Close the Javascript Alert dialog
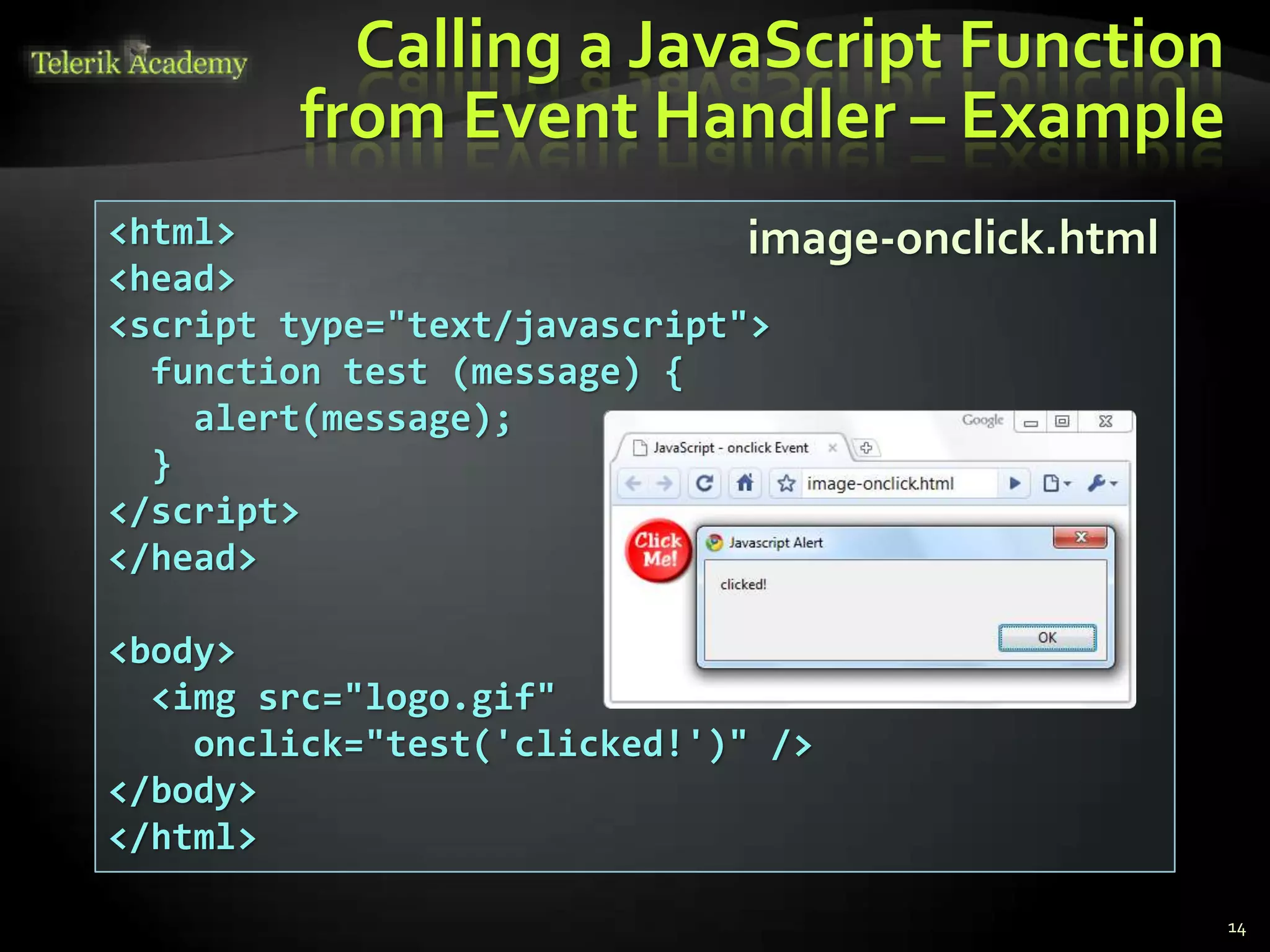This screenshot has width=1270, height=952. tap(1080, 537)
